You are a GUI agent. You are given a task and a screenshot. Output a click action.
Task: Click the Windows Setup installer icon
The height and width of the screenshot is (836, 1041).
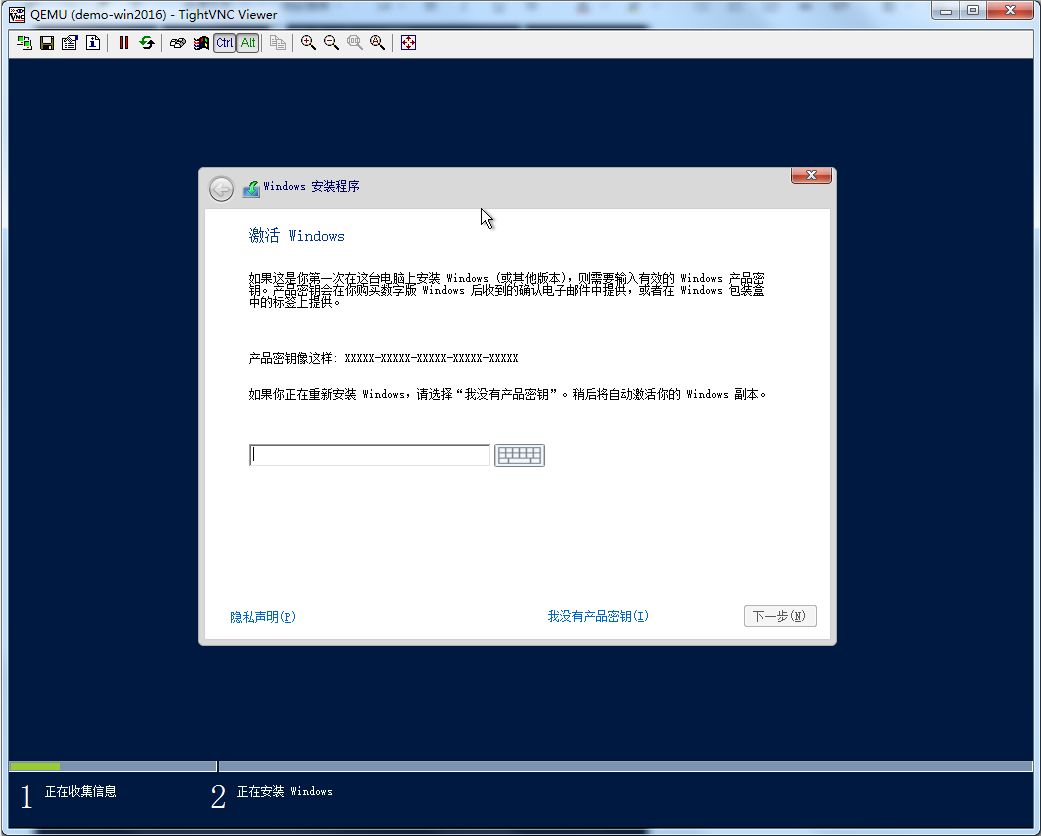click(x=251, y=189)
